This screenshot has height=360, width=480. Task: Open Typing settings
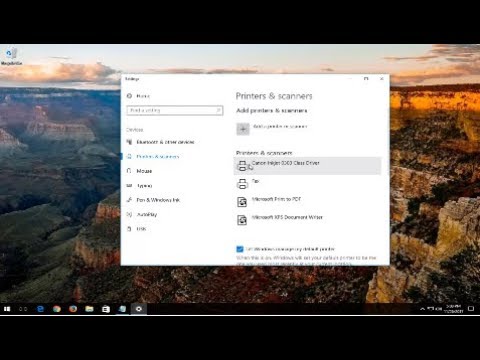144,186
